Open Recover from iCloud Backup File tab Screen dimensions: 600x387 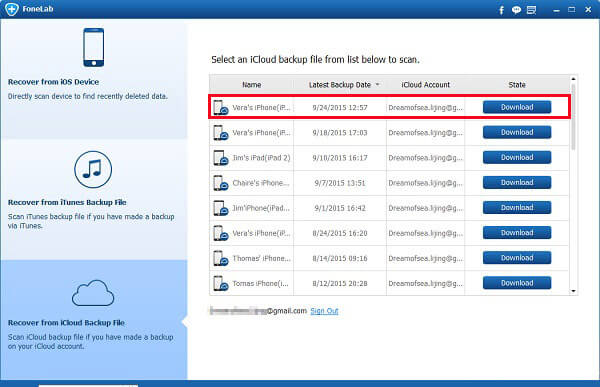pos(94,320)
